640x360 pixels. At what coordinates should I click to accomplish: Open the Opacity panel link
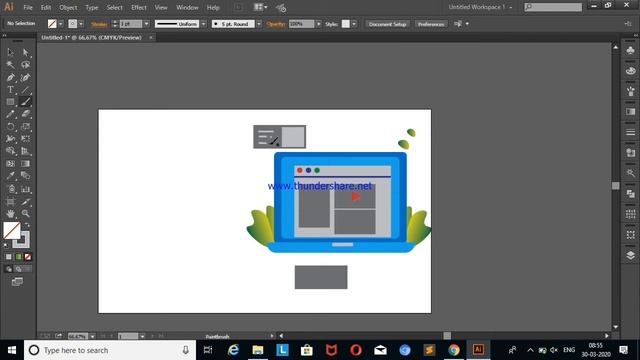point(276,24)
